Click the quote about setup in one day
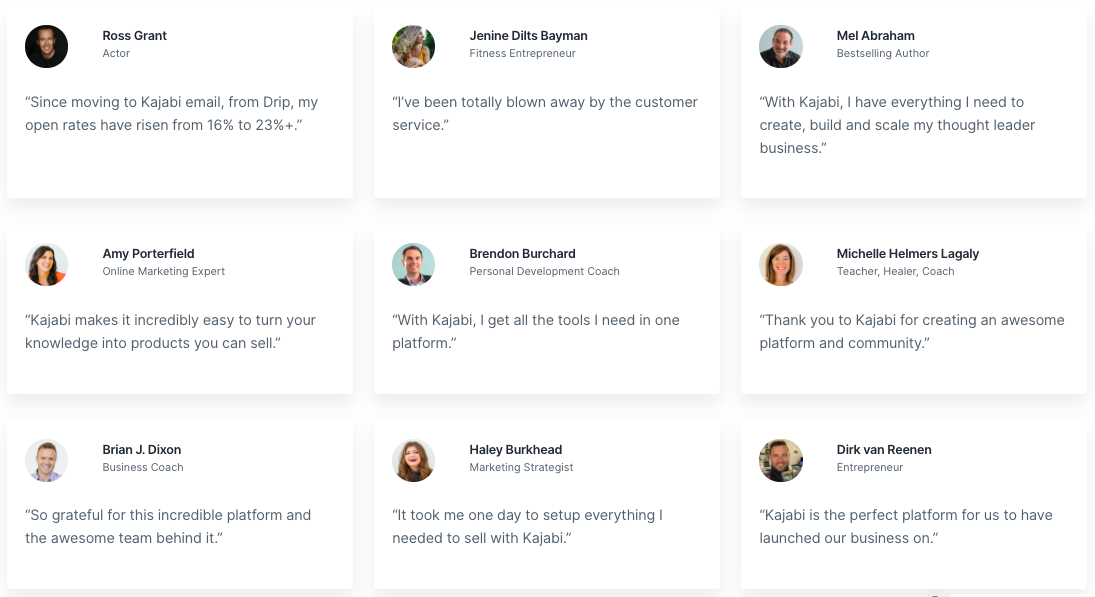 click(x=527, y=527)
